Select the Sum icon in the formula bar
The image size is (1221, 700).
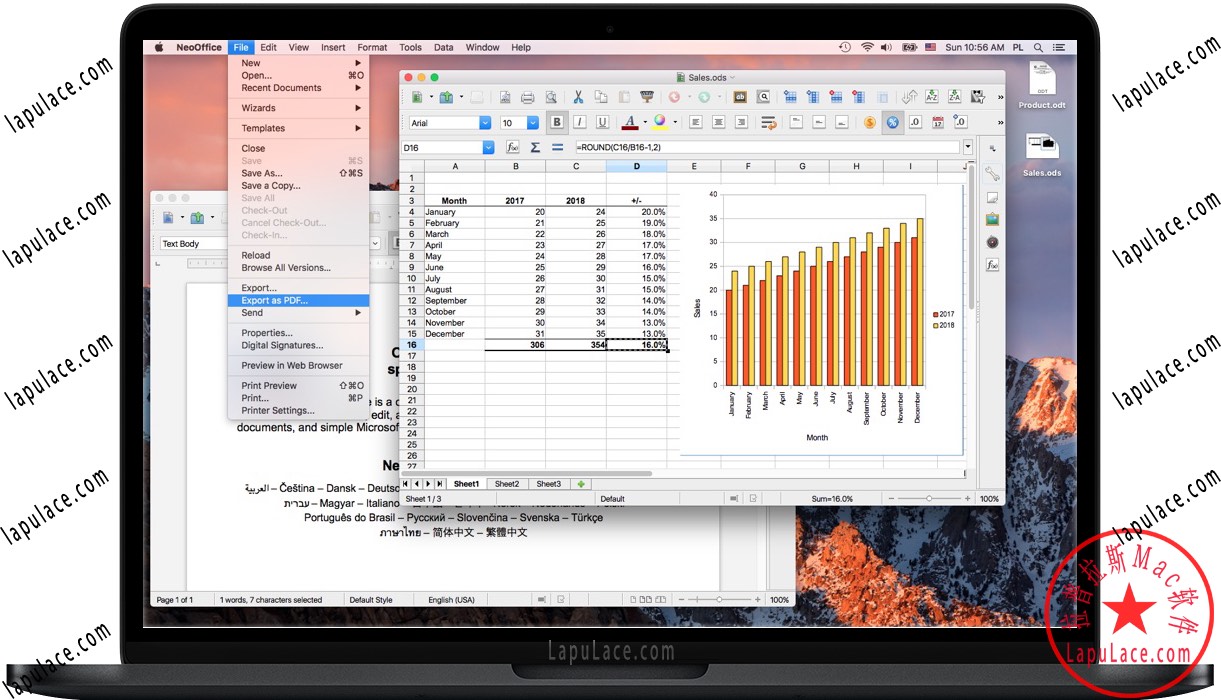(x=535, y=147)
